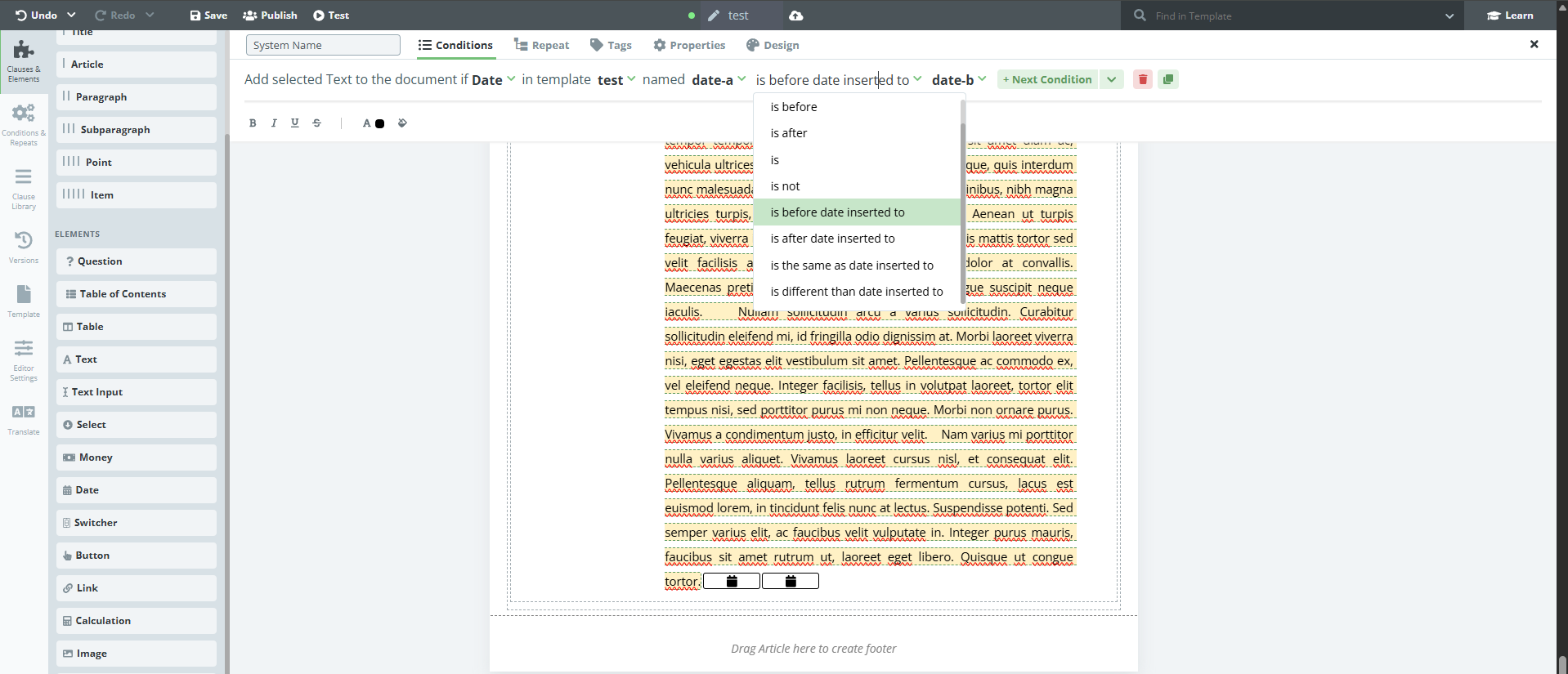Apply bold formatting to the text

[x=253, y=123]
